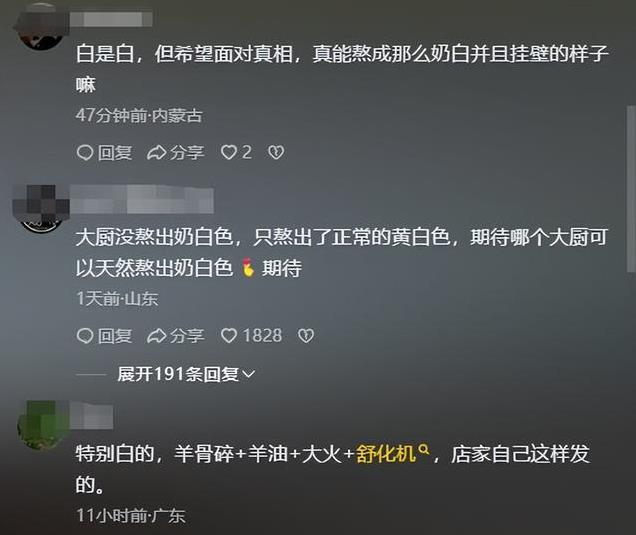Like the Shandong comment showing 1828 likes
Screen dimensions: 636x535
(229, 335)
